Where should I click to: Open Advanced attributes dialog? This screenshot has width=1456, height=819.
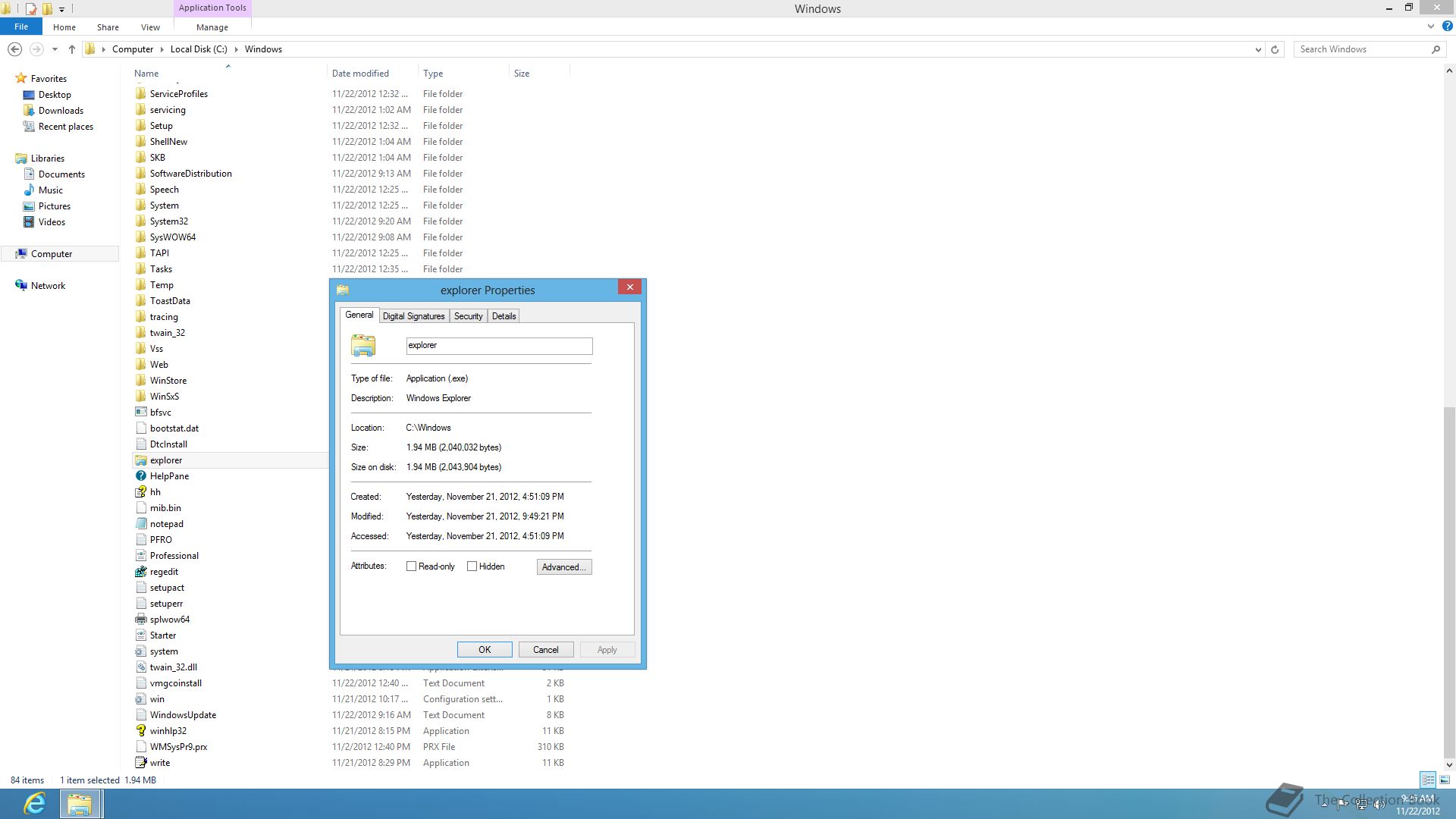click(564, 567)
